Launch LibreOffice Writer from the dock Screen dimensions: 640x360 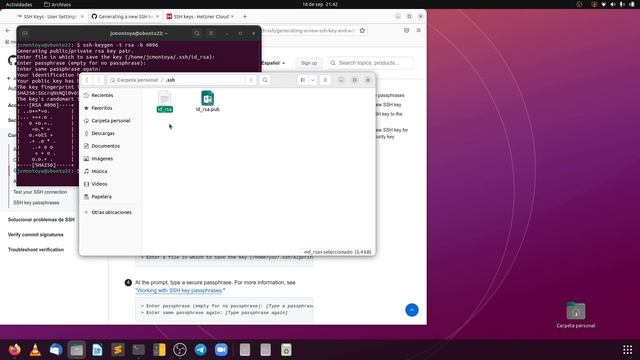click(x=97, y=350)
